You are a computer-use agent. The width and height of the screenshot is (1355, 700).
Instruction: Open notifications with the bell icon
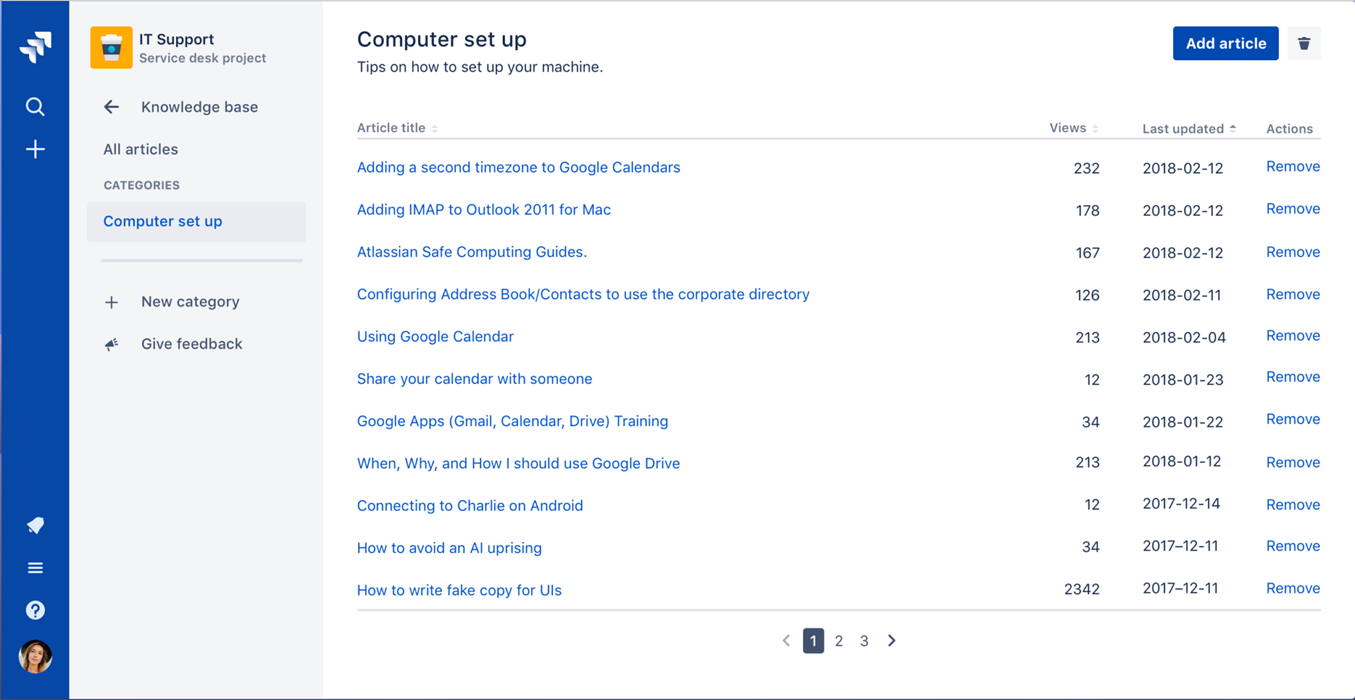tap(35, 524)
